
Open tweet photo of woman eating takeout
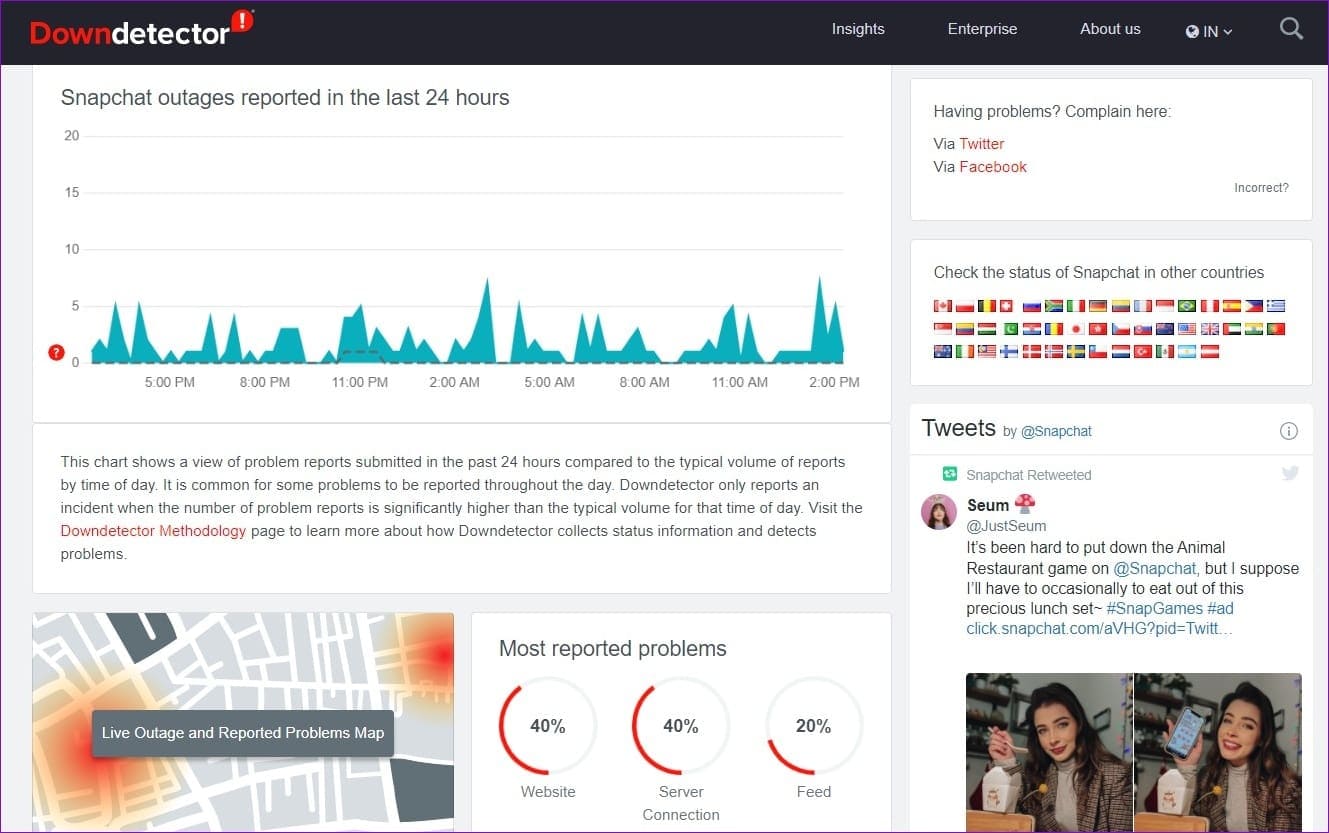(x=1049, y=752)
